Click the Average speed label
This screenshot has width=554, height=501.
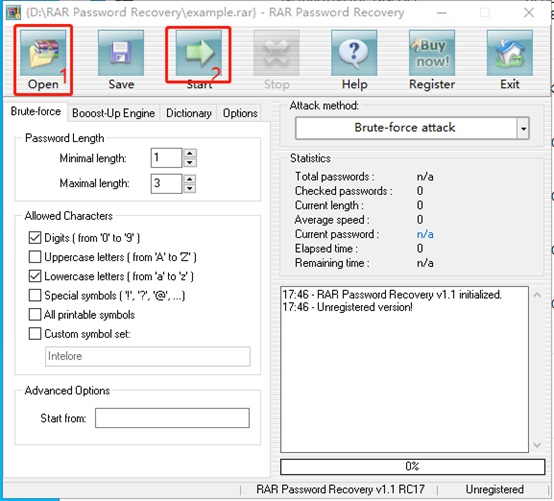tap(332, 220)
